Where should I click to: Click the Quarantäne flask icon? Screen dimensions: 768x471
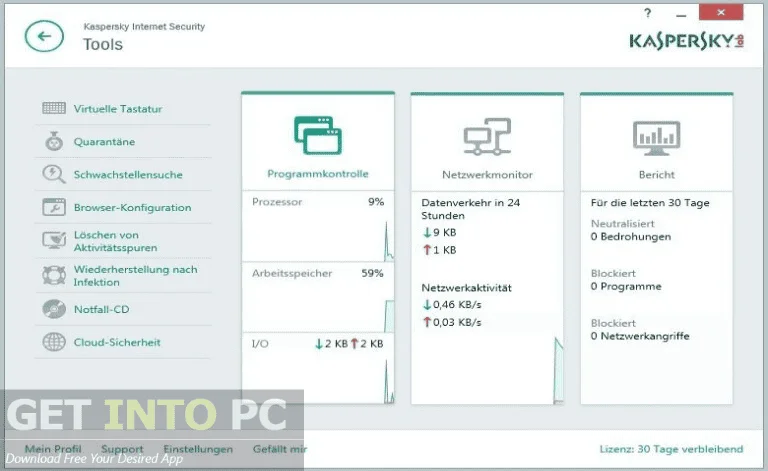point(54,141)
